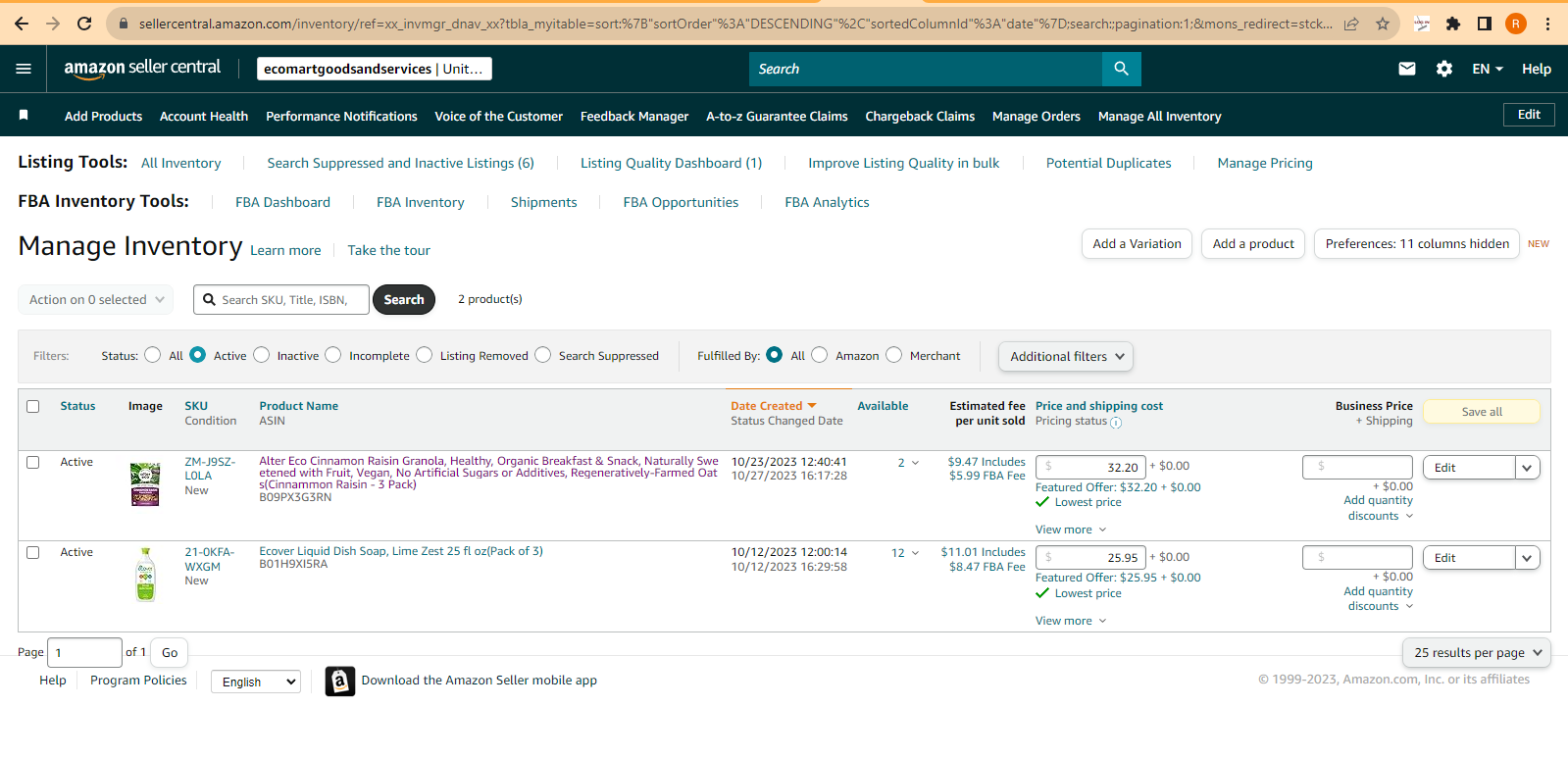Go back using browser back arrow
The image size is (1568, 758).
22,24
